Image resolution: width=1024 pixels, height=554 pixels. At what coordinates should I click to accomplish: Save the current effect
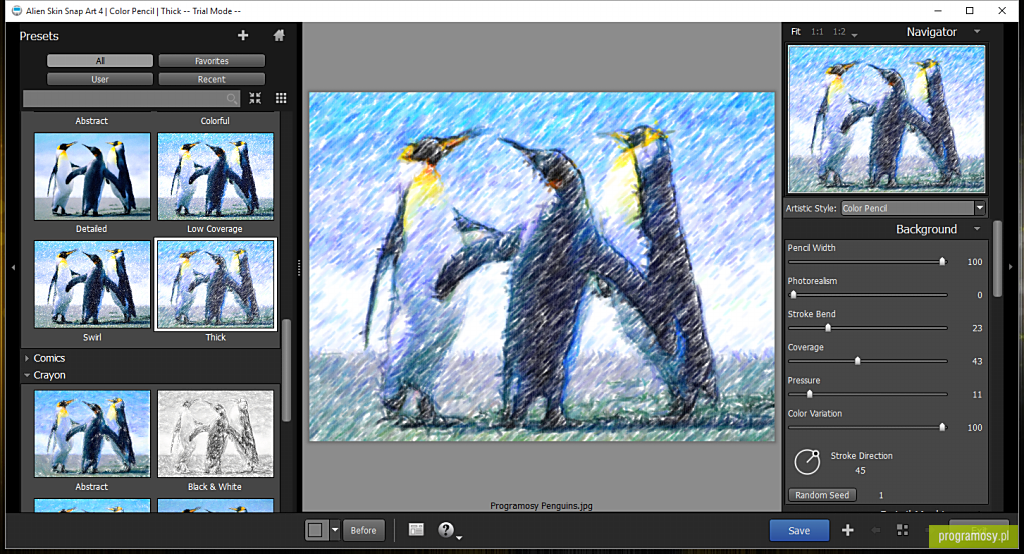point(799,530)
